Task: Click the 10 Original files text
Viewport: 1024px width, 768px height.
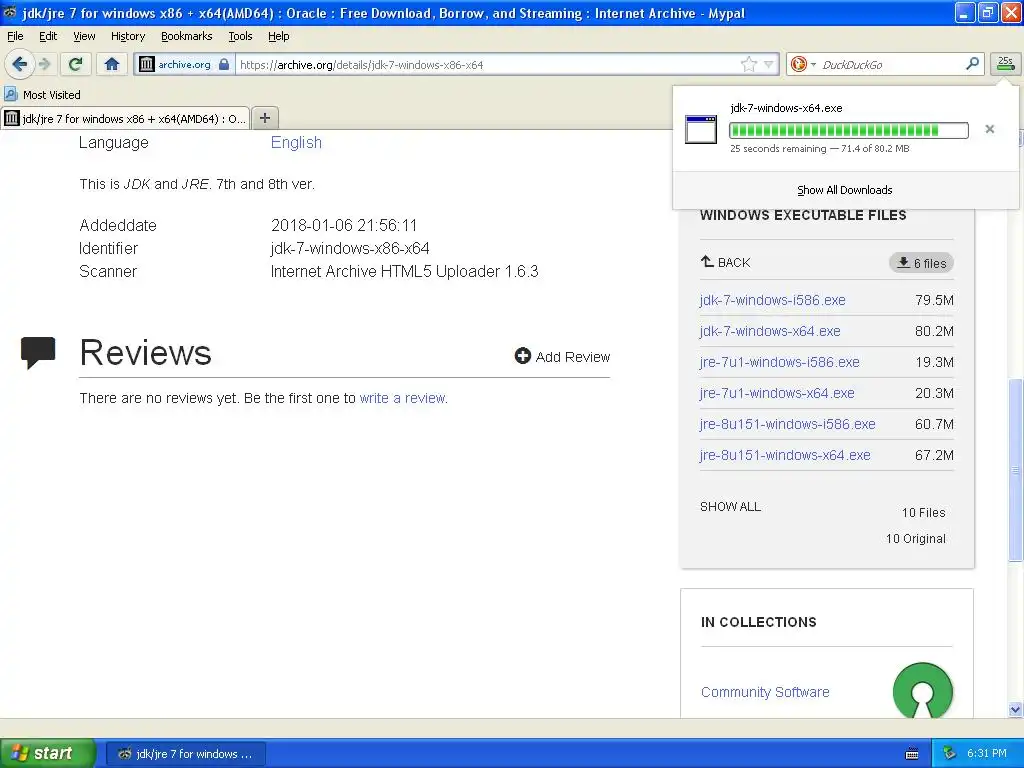Action: (x=916, y=538)
